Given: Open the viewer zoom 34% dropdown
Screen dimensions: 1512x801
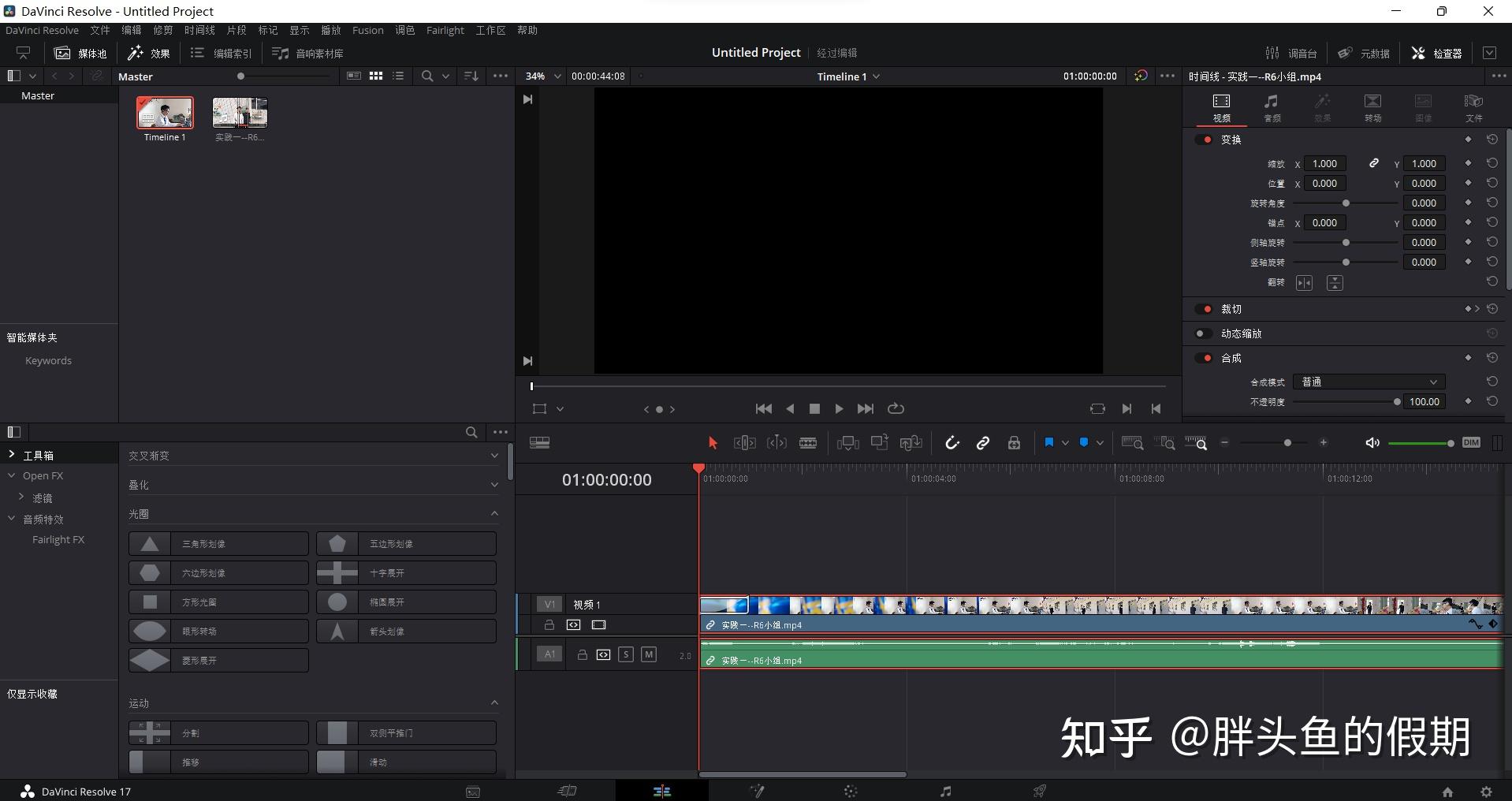Looking at the screenshot, I should tap(542, 76).
